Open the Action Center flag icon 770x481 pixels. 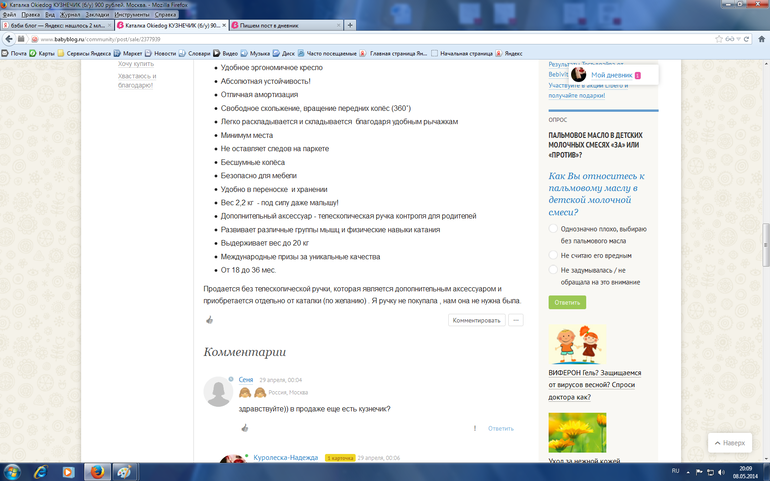coord(699,472)
